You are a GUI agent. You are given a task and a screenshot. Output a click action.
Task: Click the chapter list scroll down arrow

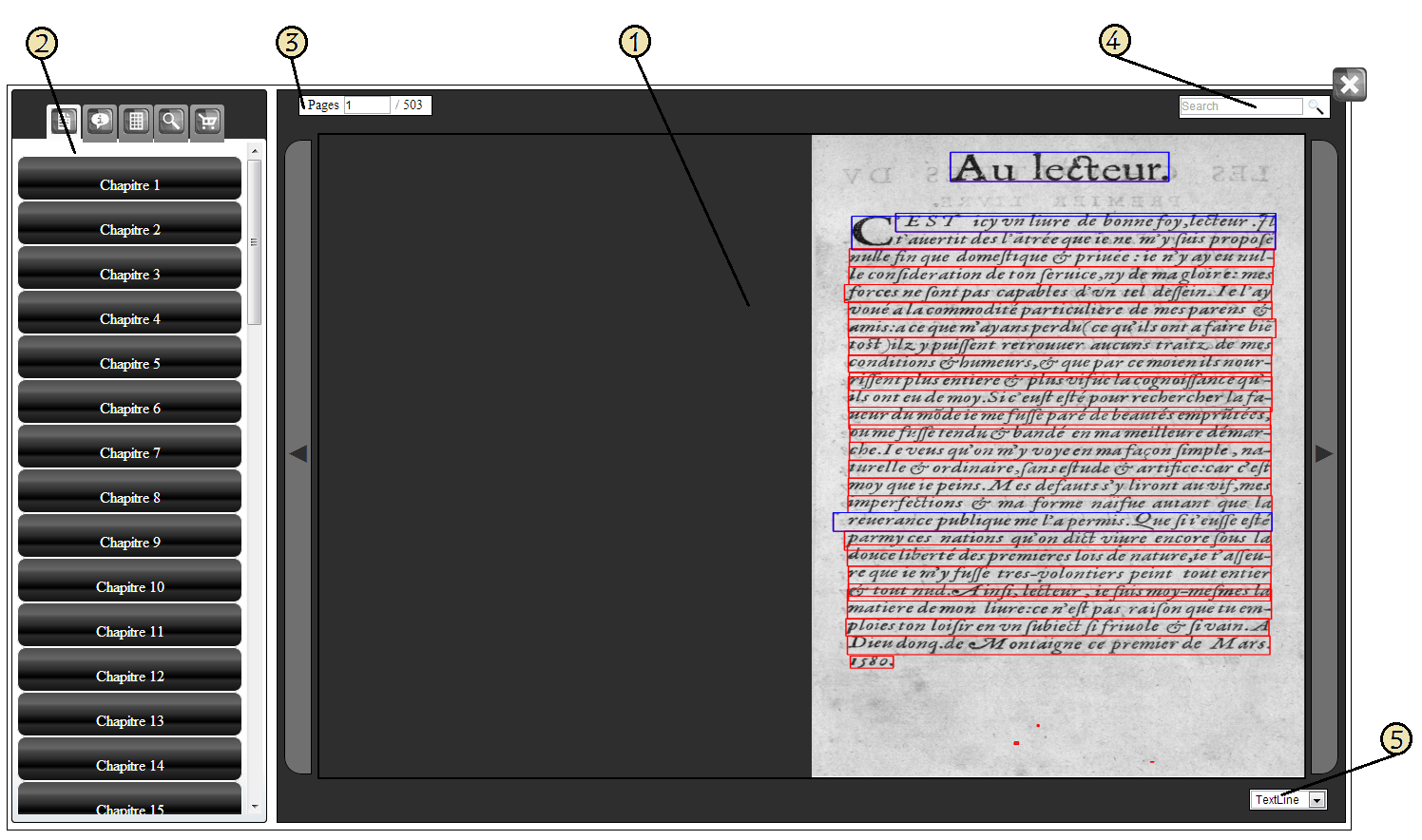pyautogui.click(x=254, y=807)
